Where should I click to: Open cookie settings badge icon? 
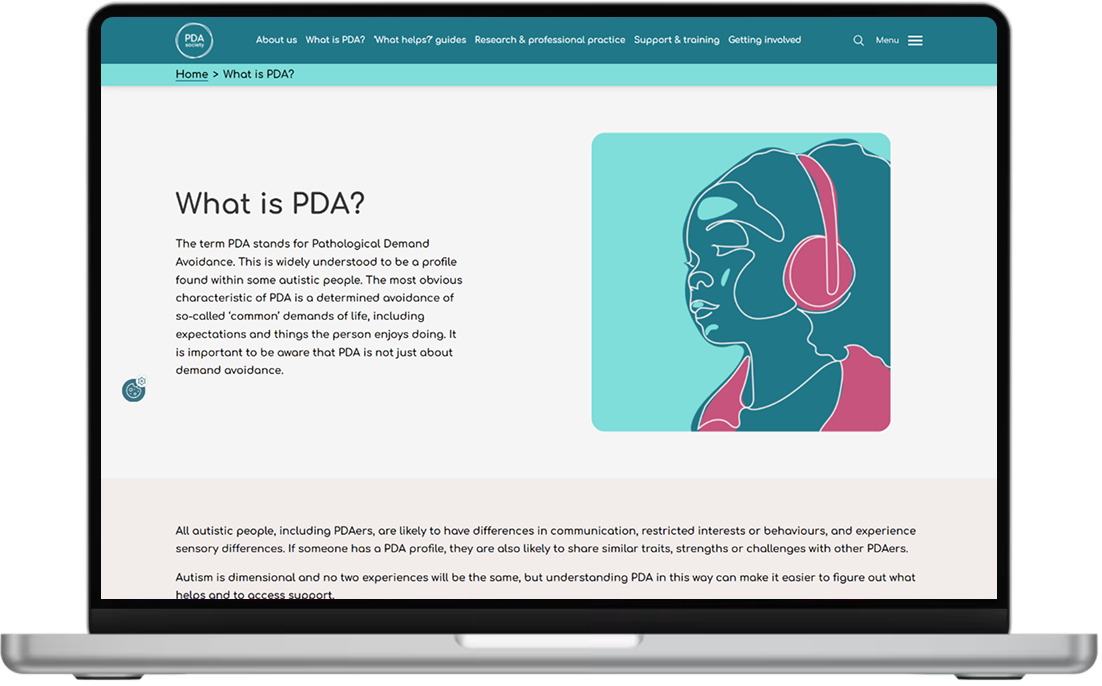134,390
